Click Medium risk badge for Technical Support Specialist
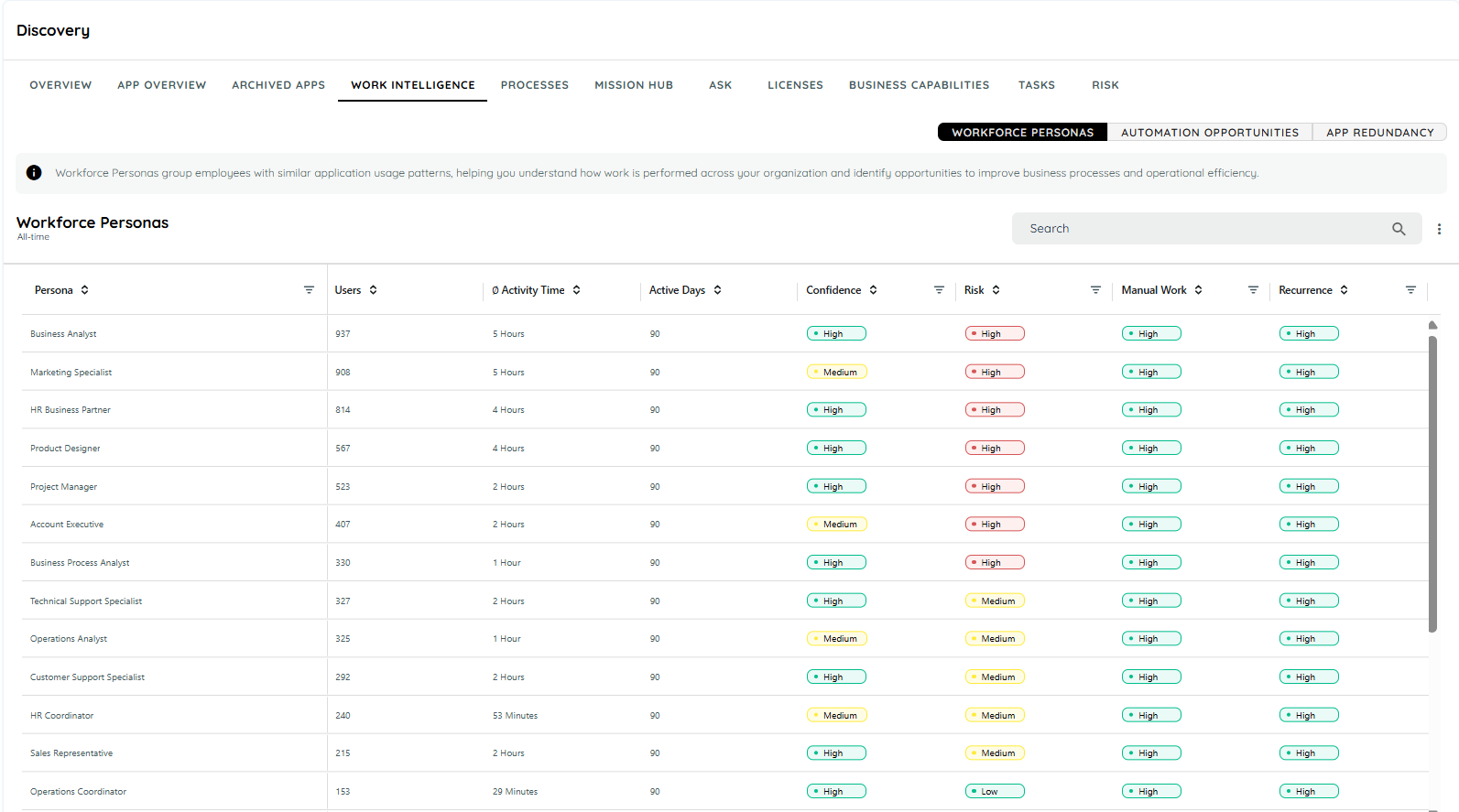This screenshot has width=1459, height=812. (x=995, y=601)
